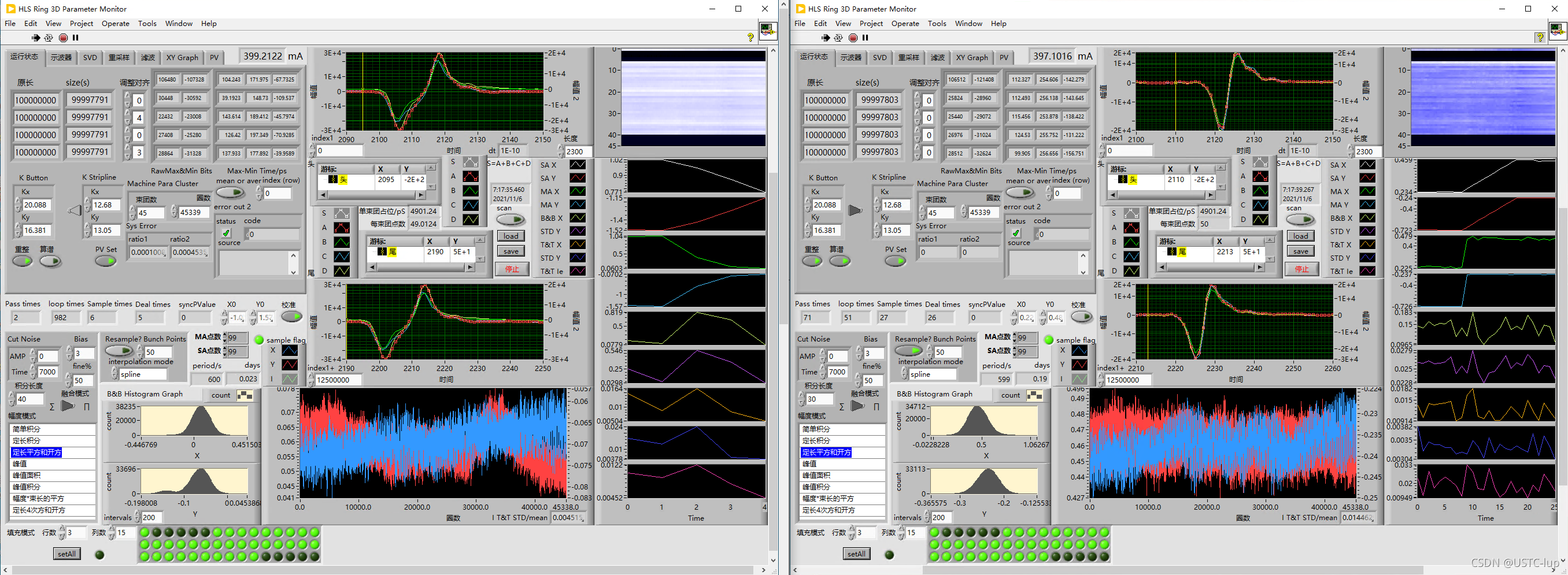The height and width of the screenshot is (575, 1568).
Task: Pause execution in the left window toolbar
Action: tap(76, 38)
